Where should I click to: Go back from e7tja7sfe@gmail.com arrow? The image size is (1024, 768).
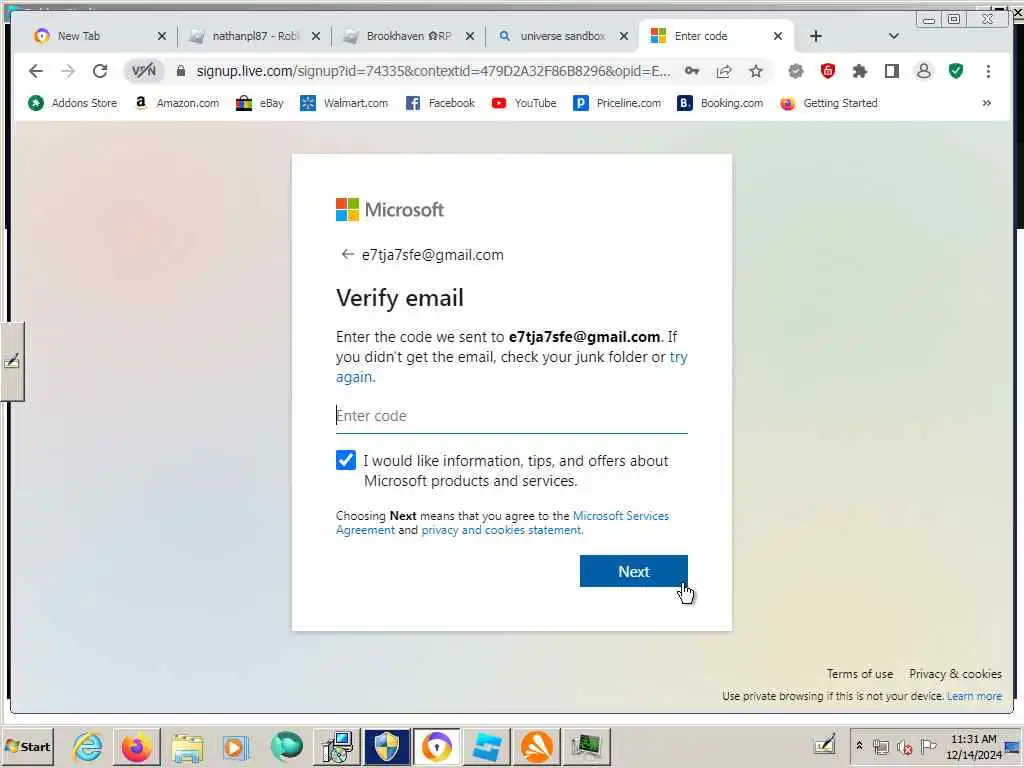click(347, 254)
